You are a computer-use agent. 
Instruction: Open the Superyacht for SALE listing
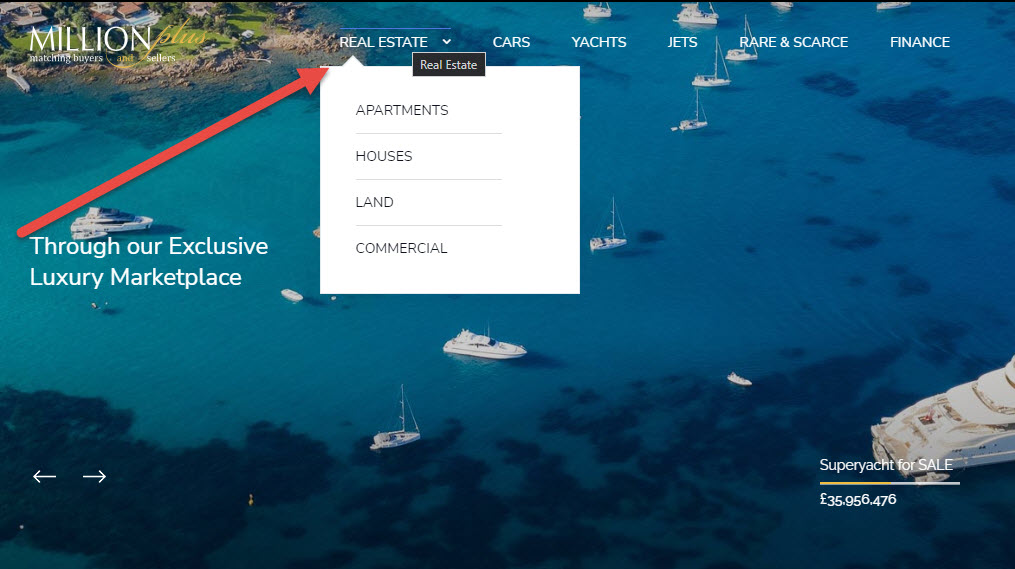[x=886, y=465]
